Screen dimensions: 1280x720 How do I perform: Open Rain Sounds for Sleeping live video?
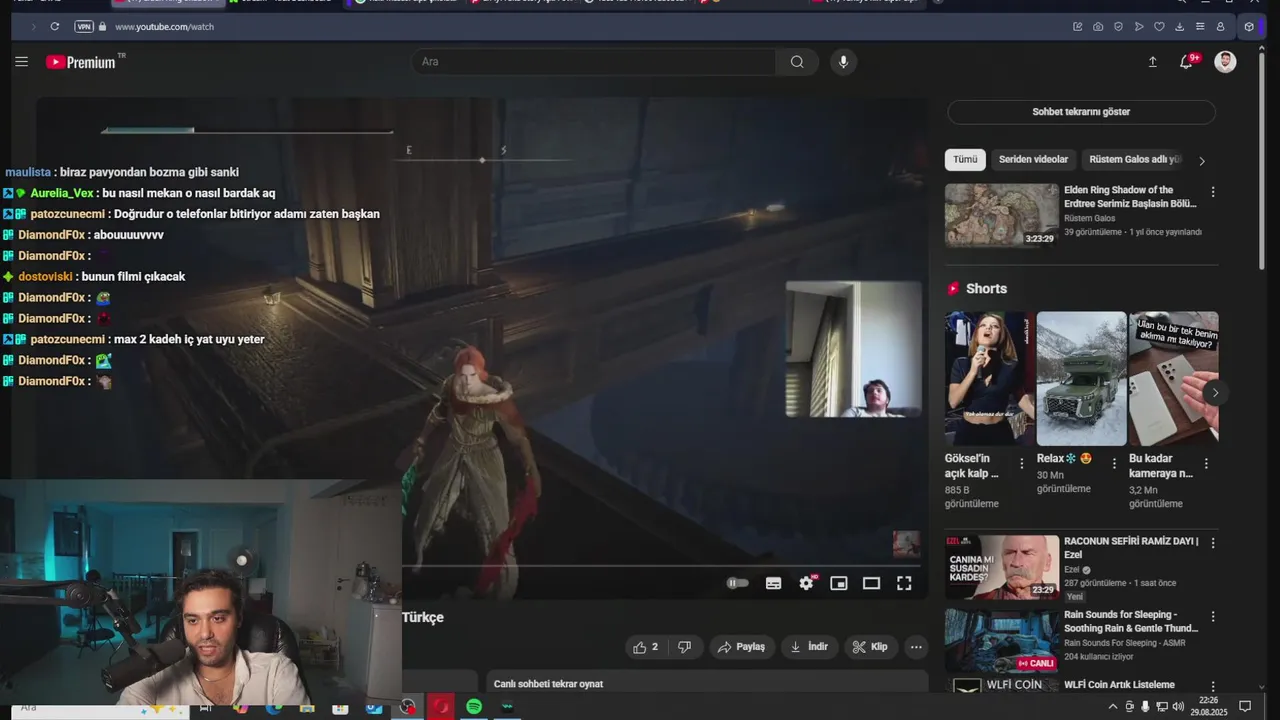1001,641
